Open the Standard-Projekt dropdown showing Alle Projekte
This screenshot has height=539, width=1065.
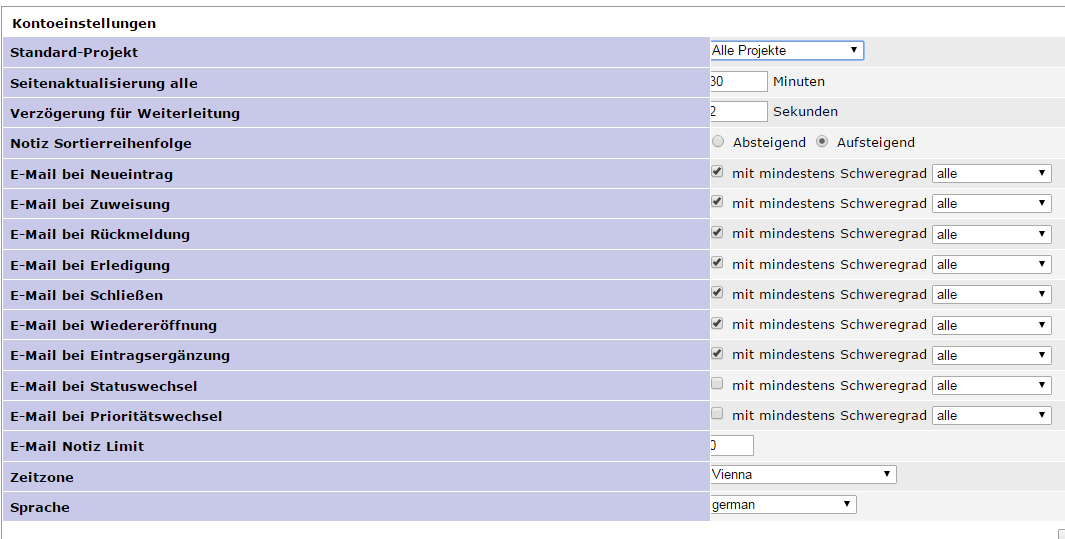click(x=787, y=50)
